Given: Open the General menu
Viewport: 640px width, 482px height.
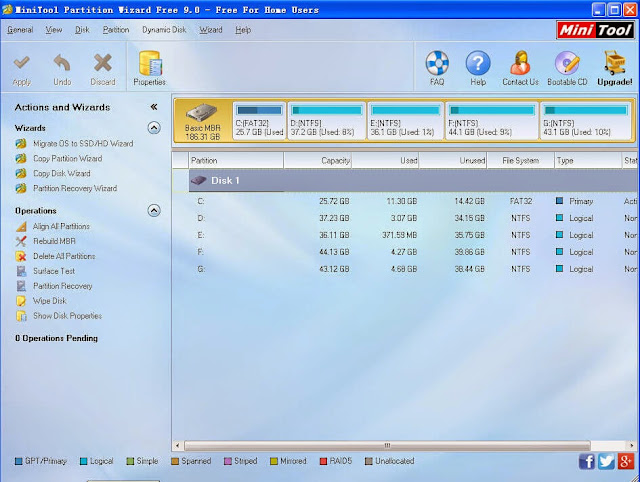Looking at the screenshot, I should 20,30.
